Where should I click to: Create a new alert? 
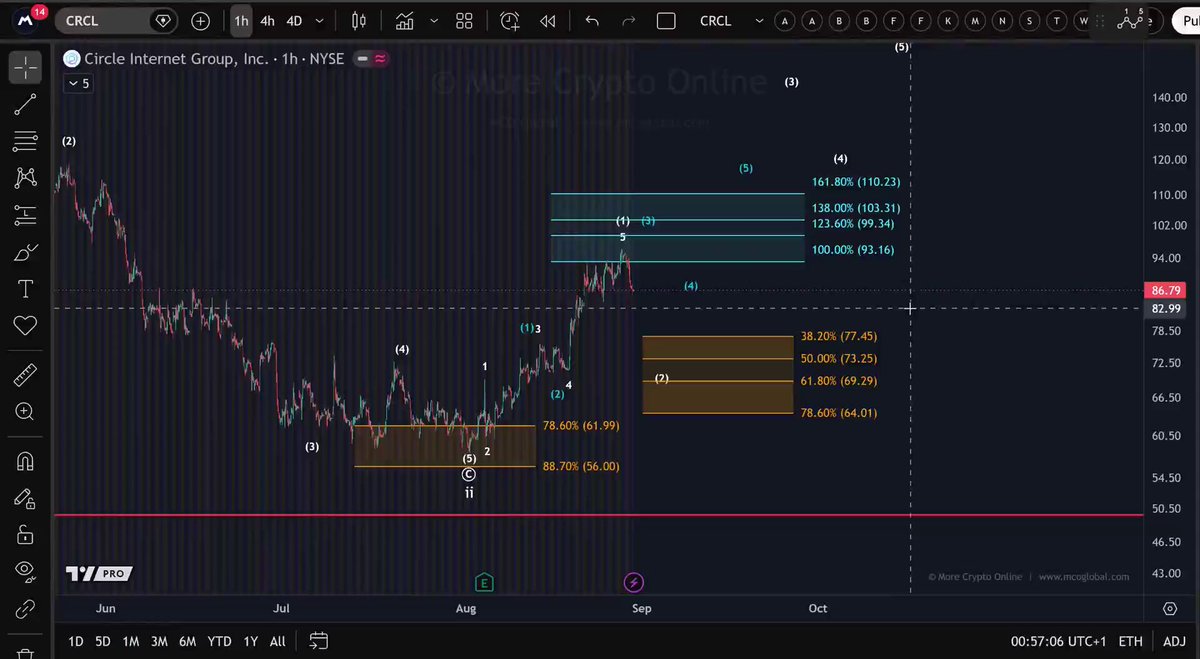(510, 20)
